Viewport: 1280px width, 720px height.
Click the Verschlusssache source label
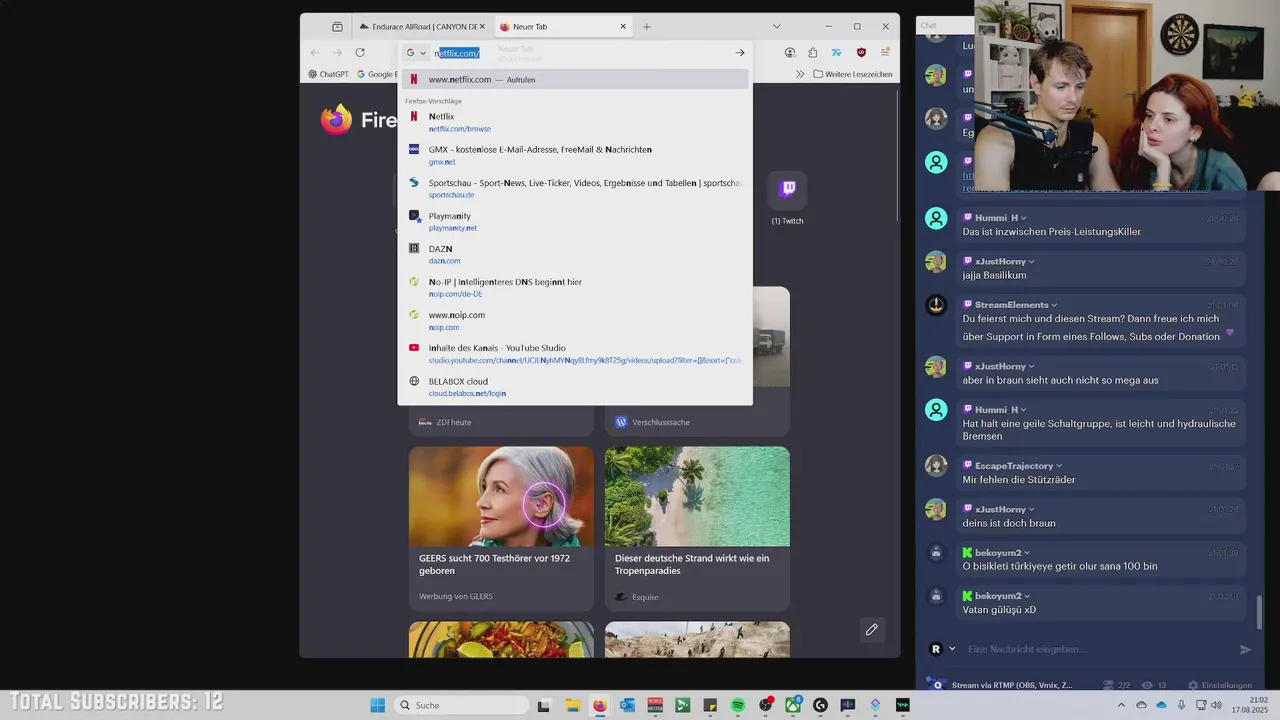coord(660,422)
